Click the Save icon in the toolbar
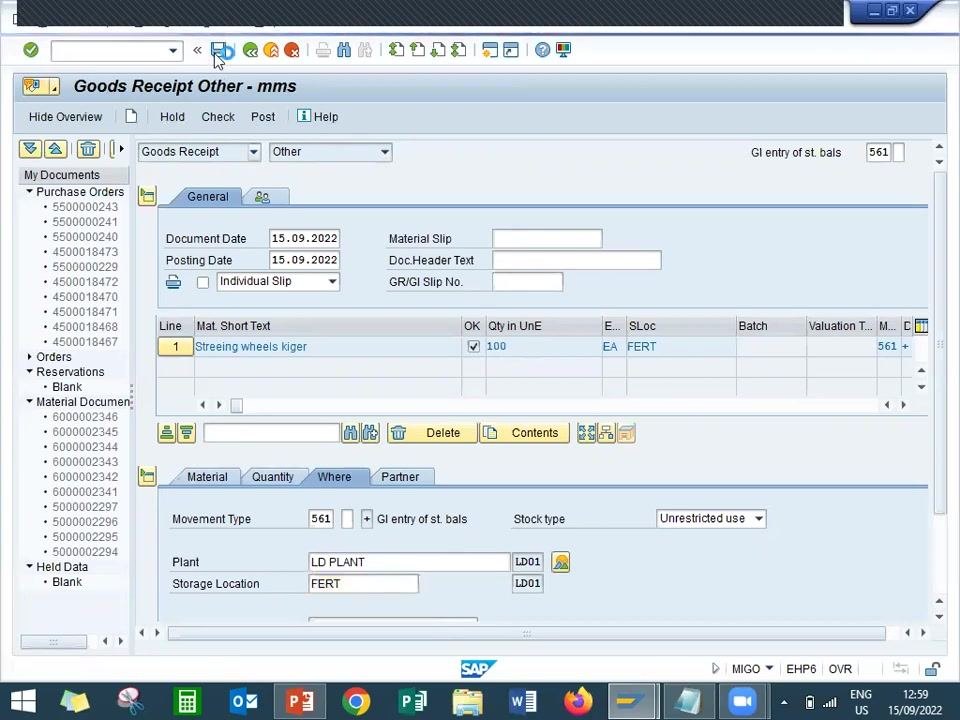This screenshot has height=720, width=960. click(219, 50)
